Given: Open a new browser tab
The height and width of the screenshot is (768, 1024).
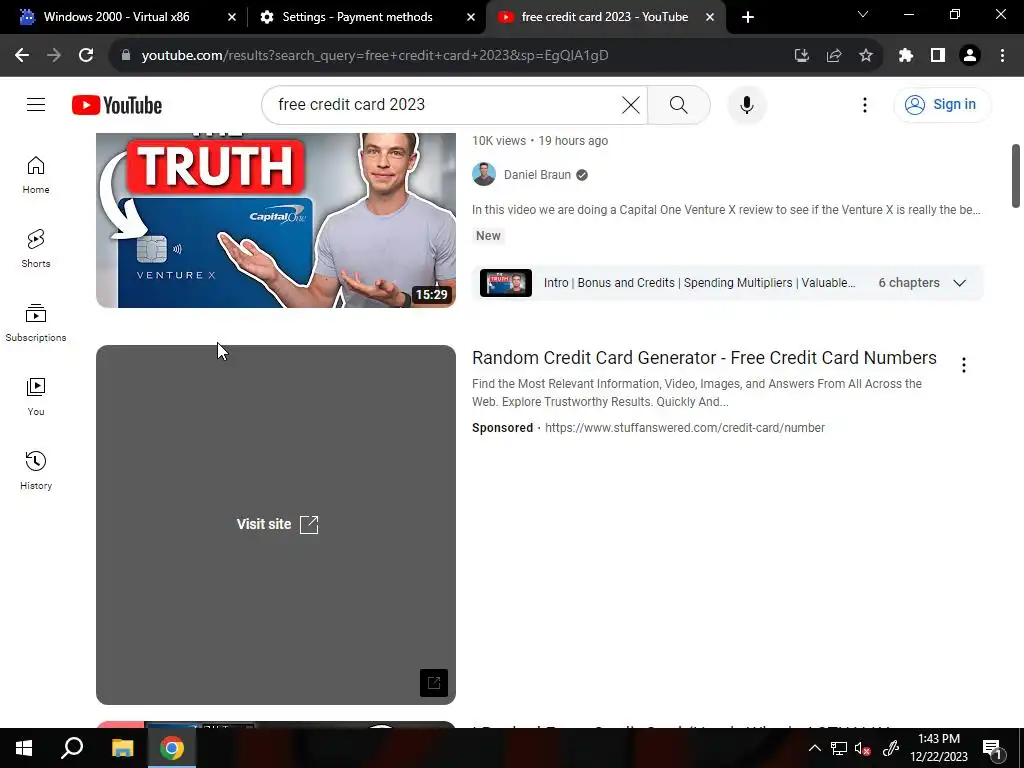Looking at the screenshot, I should pyautogui.click(x=748, y=17).
